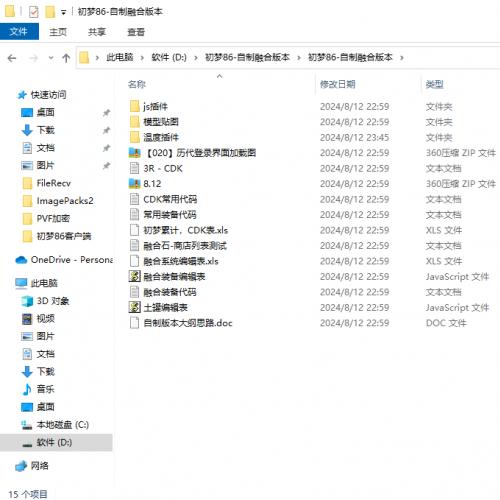Viewport: 500px width, 500px height.
Task: Click the Back navigation arrow
Action: 12,58
